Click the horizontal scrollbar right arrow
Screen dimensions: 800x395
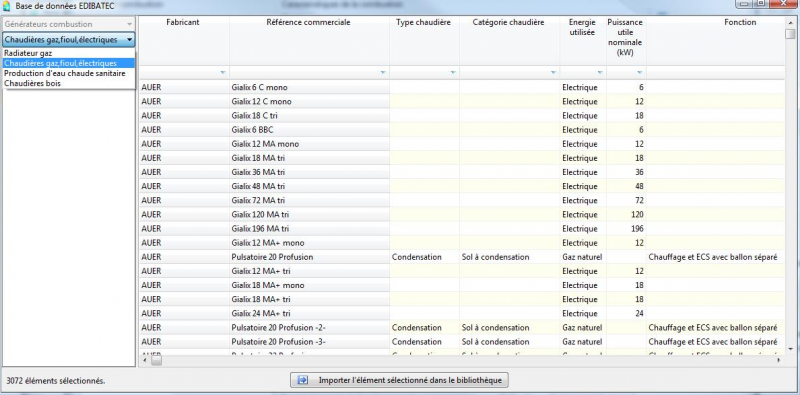(x=779, y=360)
